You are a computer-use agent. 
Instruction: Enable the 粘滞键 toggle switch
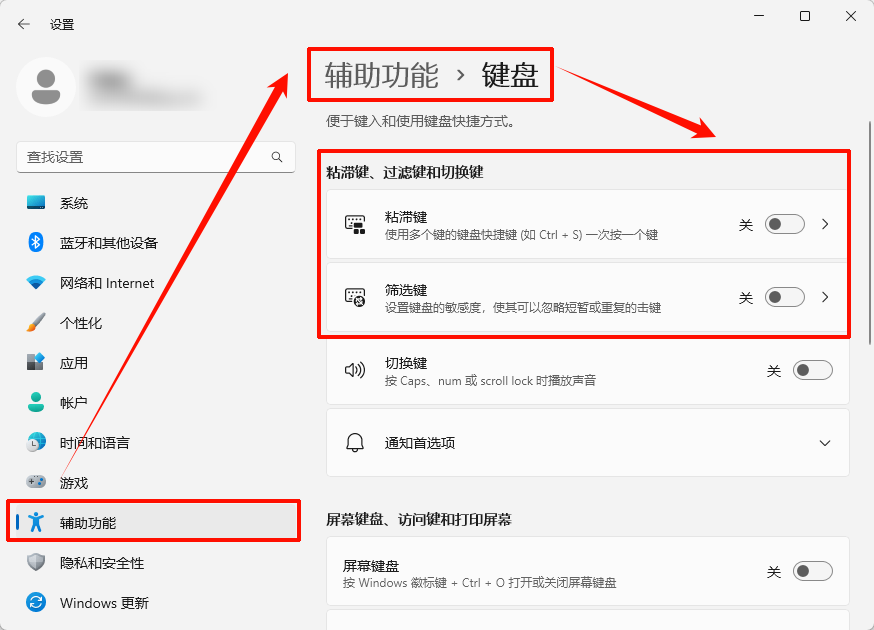point(785,224)
